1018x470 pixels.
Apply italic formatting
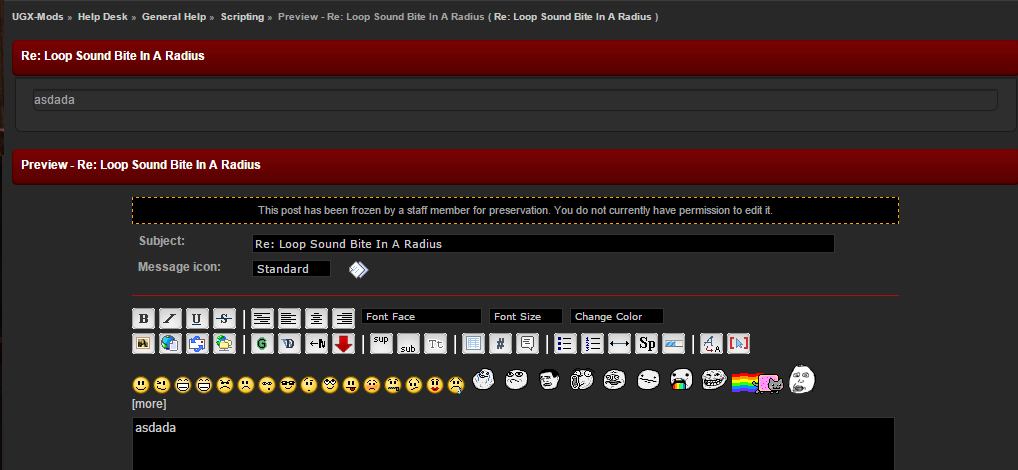[x=170, y=318]
